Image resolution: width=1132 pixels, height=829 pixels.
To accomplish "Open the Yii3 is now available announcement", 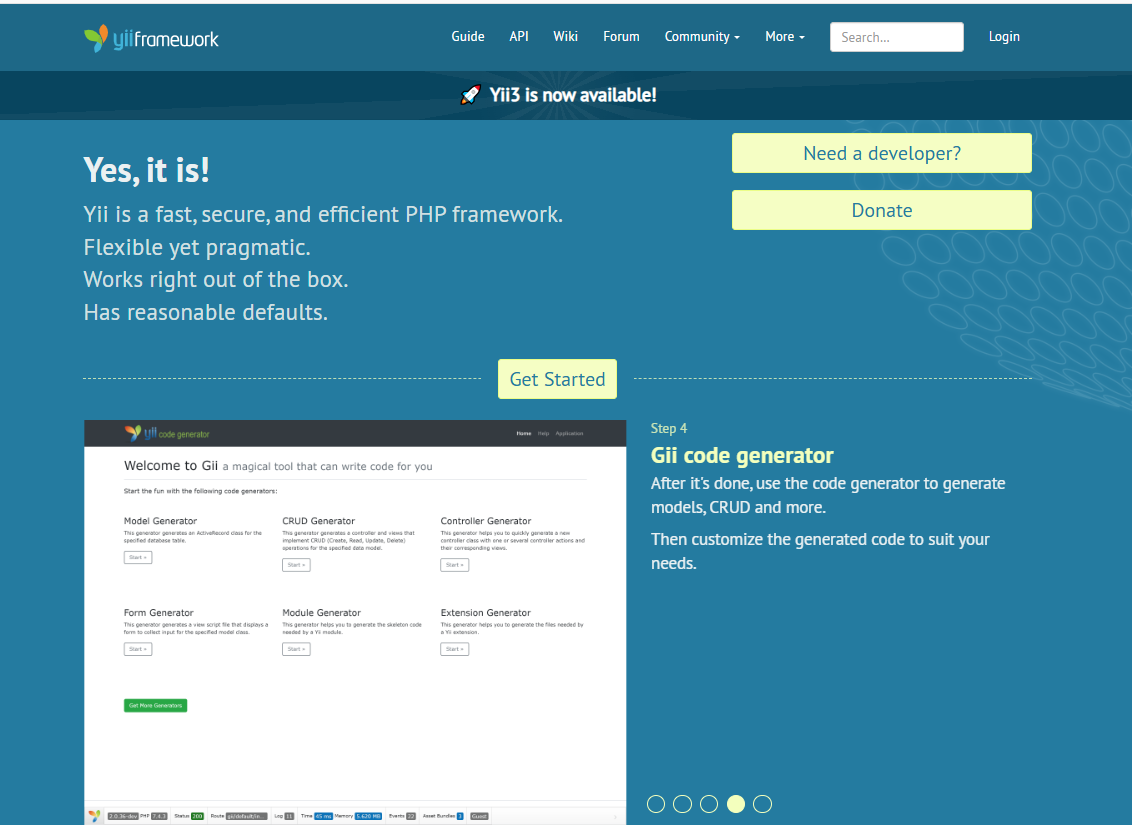I will 573,96.
